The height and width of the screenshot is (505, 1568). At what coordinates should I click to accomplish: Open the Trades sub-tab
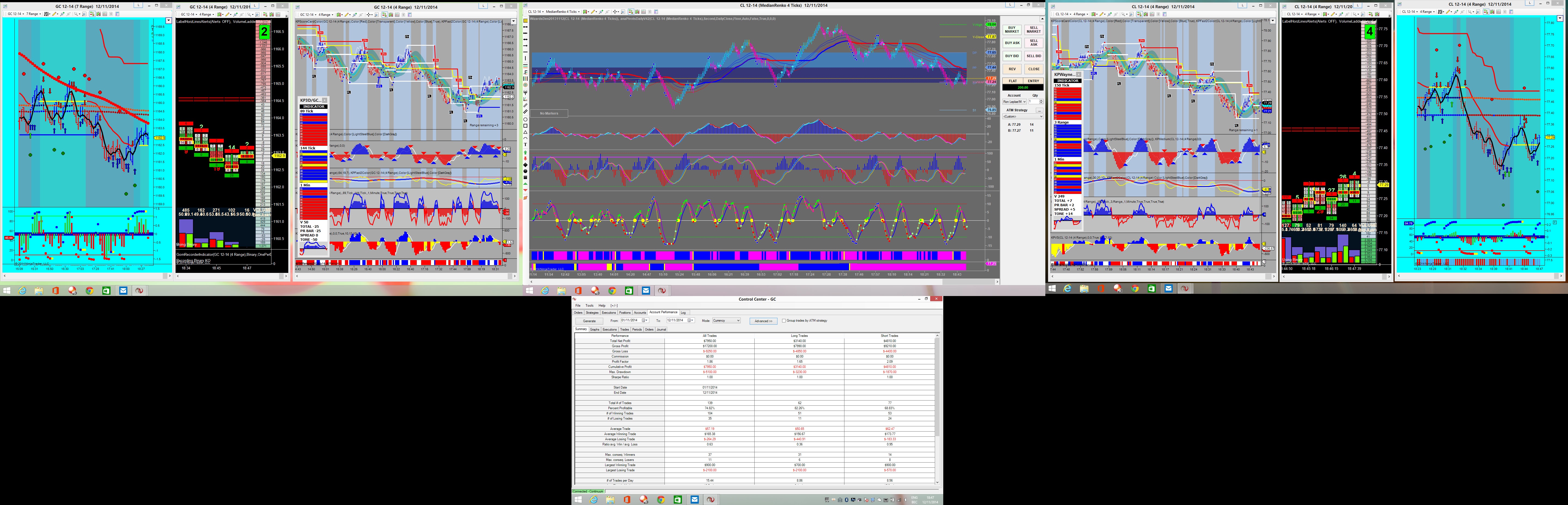tap(624, 330)
